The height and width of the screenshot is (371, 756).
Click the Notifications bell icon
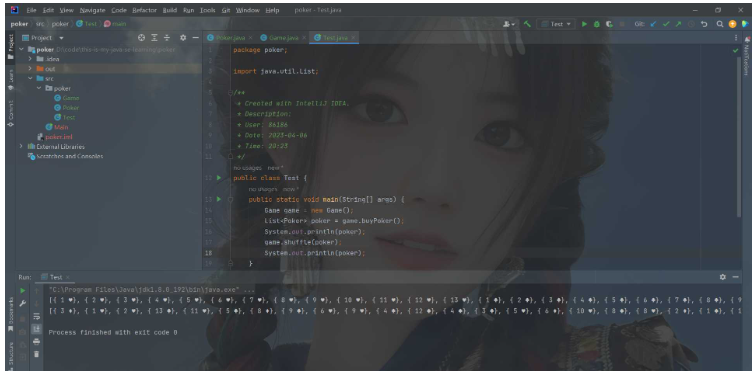747,40
